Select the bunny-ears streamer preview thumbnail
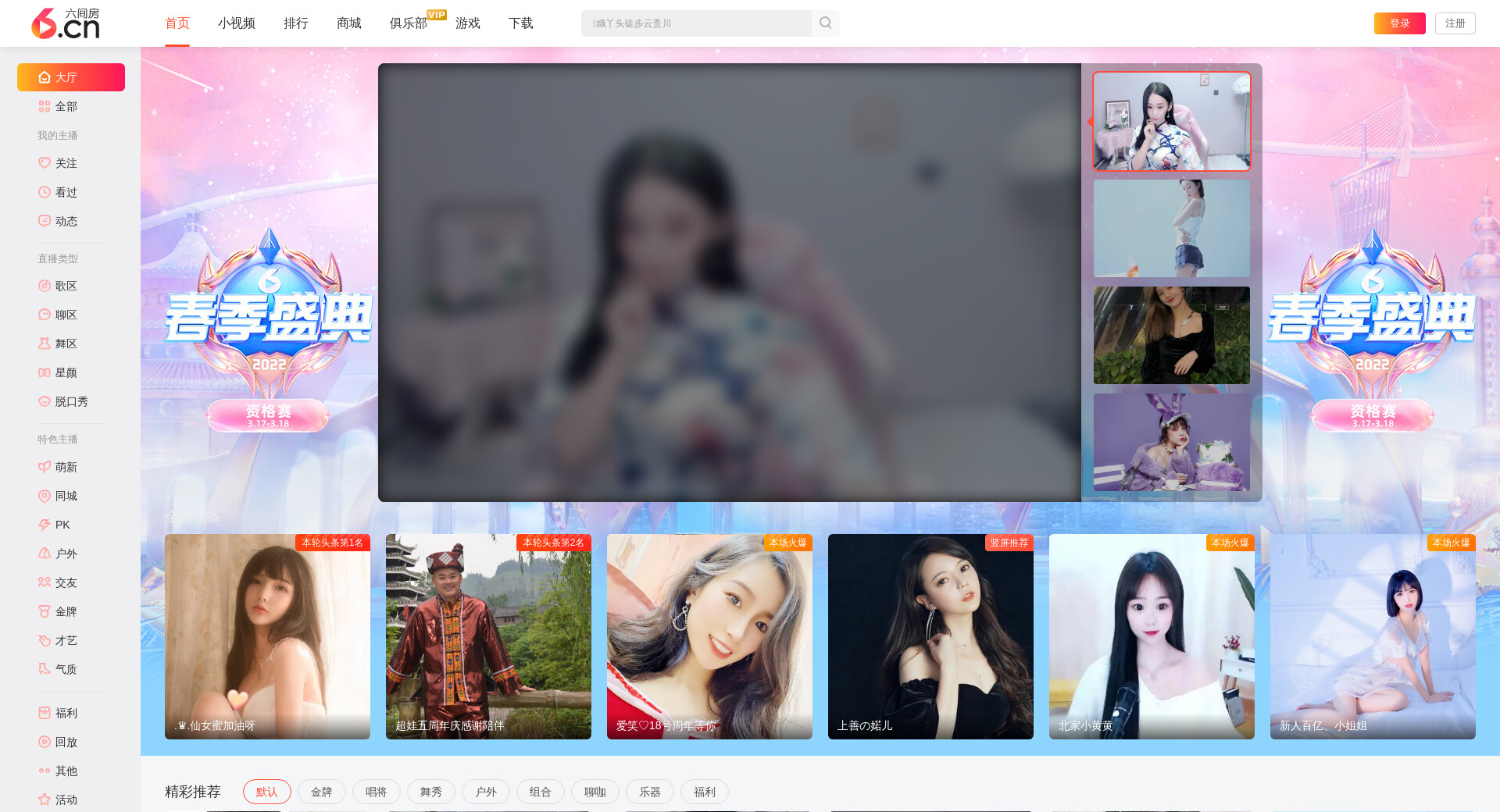The image size is (1500, 812). [1171, 442]
